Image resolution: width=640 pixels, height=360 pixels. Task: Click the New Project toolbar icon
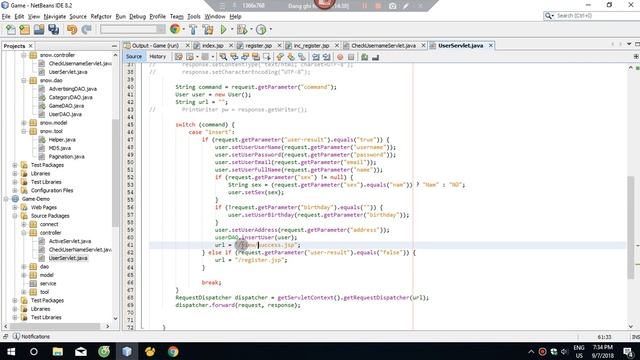pyautogui.click(x=24, y=29)
